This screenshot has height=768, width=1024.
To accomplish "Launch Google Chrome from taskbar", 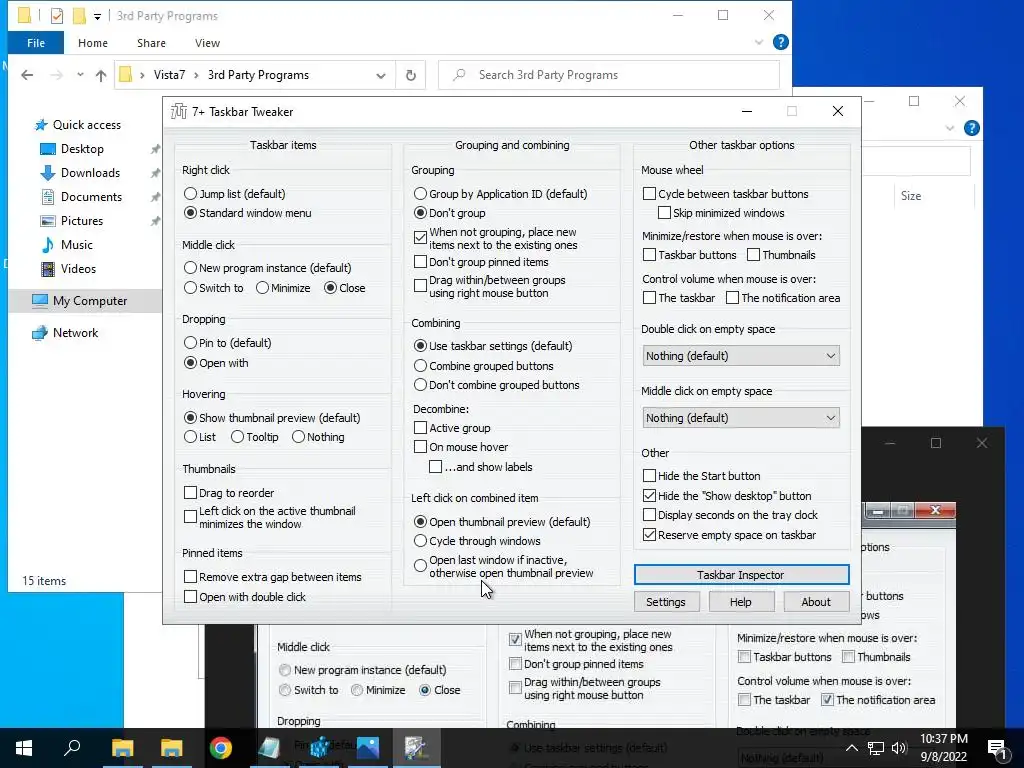I will 221,748.
